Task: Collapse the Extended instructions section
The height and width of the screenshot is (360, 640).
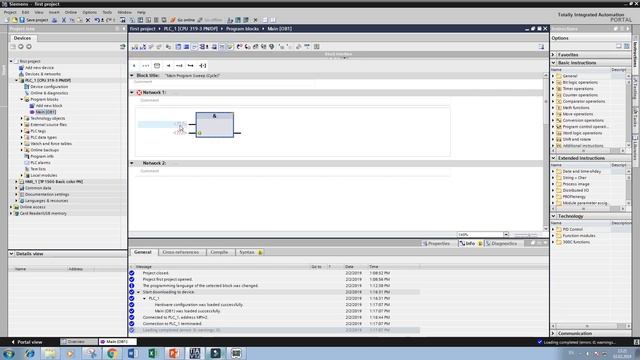Action: (554, 158)
